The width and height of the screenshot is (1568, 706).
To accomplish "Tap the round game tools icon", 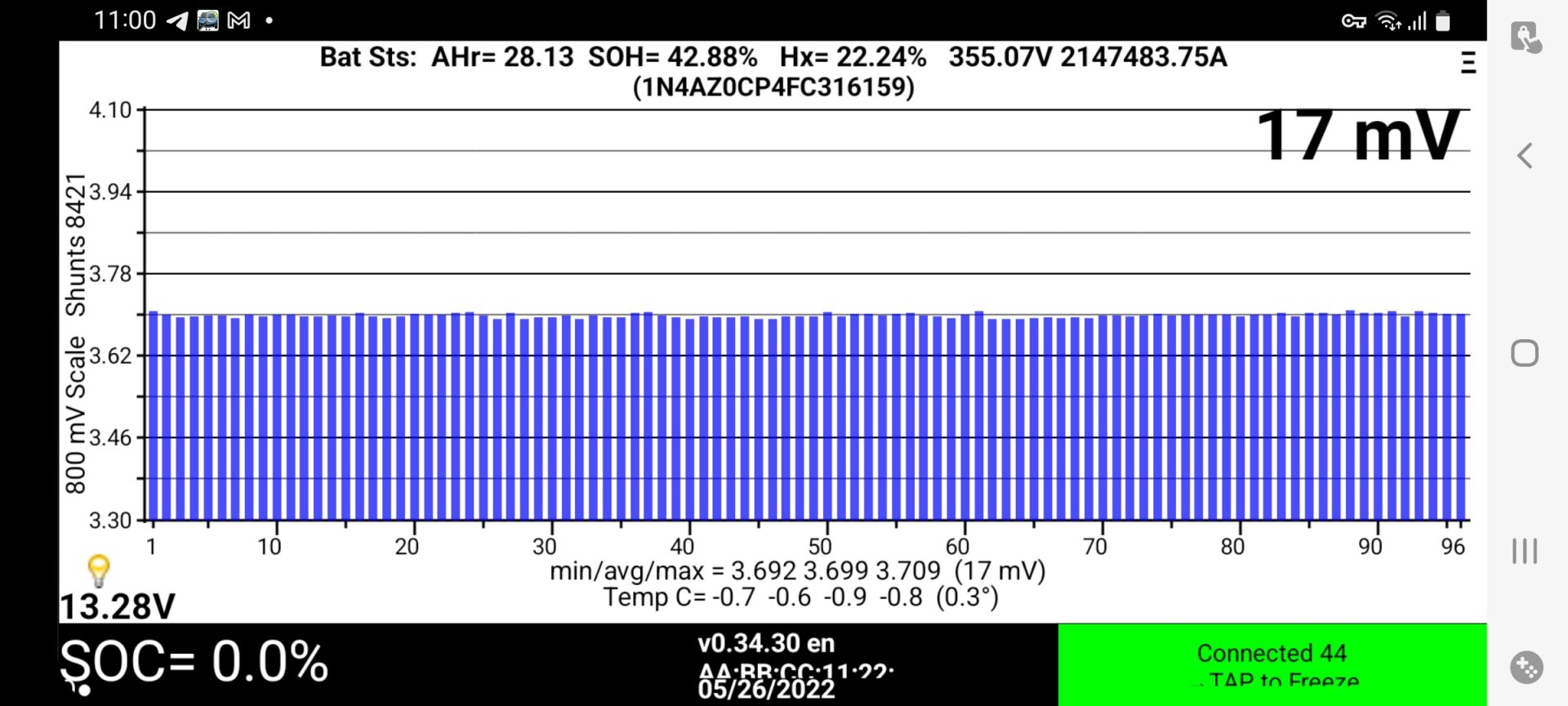I will pyautogui.click(x=1526, y=668).
